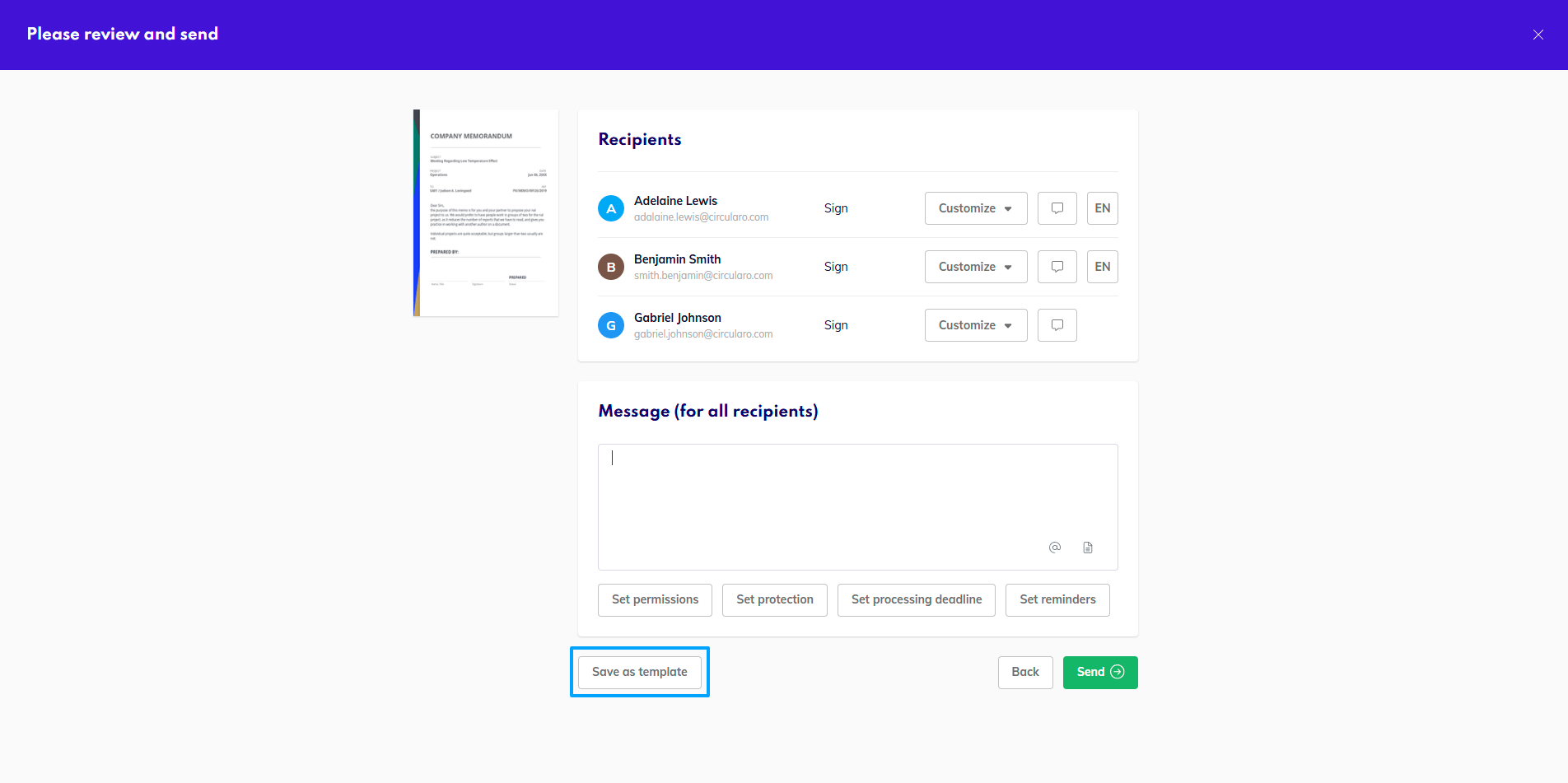Expand Customize options for Gabriel Johnson
1568x783 pixels.
(x=976, y=324)
